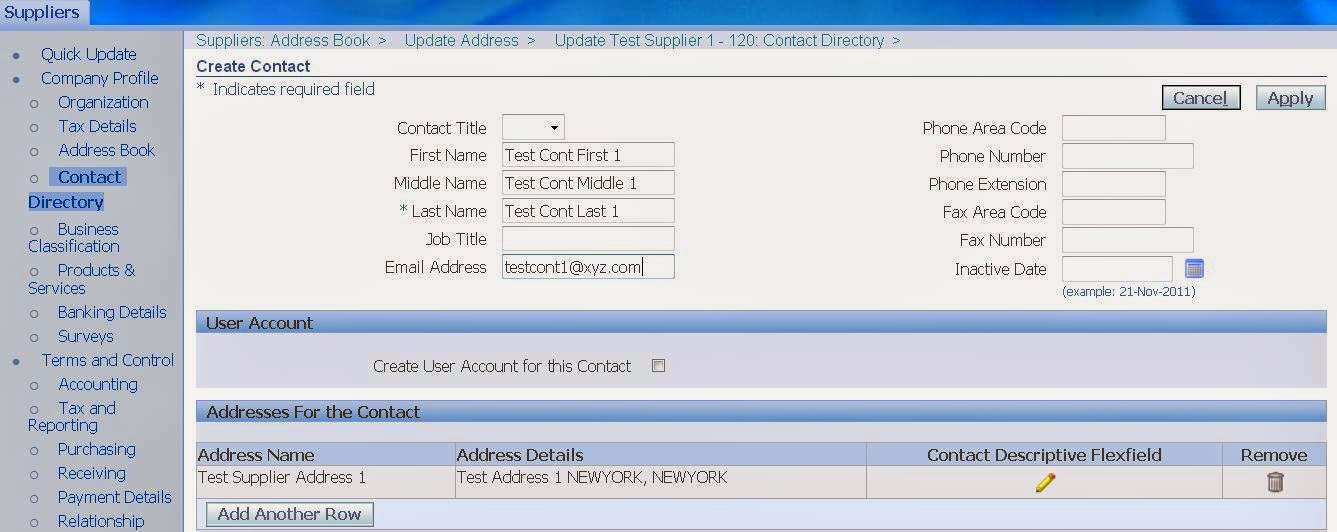Click the Phone Extension field
The width and height of the screenshot is (1337, 532).
coord(1114,184)
